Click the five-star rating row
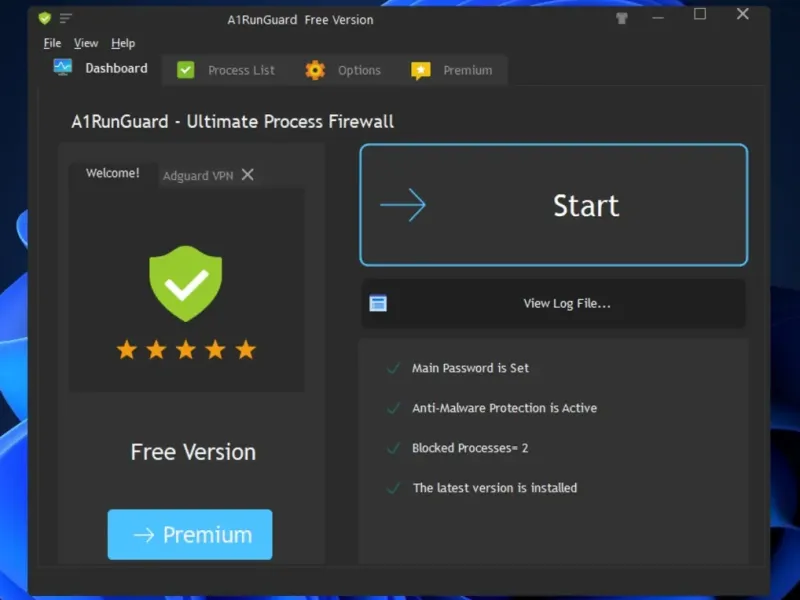The image size is (800, 600). [x=186, y=350]
